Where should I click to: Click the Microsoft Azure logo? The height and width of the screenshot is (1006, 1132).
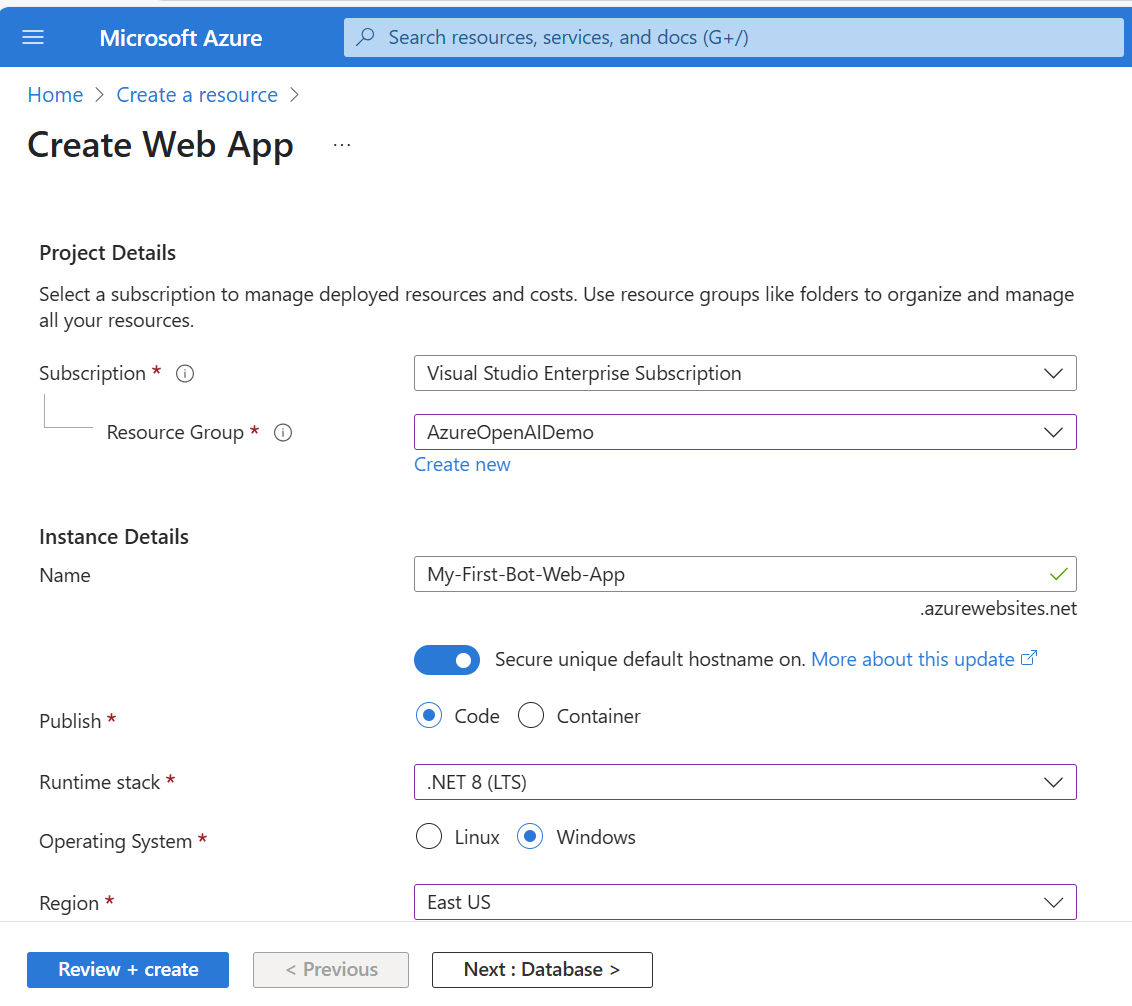pyautogui.click(x=180, y=37)
